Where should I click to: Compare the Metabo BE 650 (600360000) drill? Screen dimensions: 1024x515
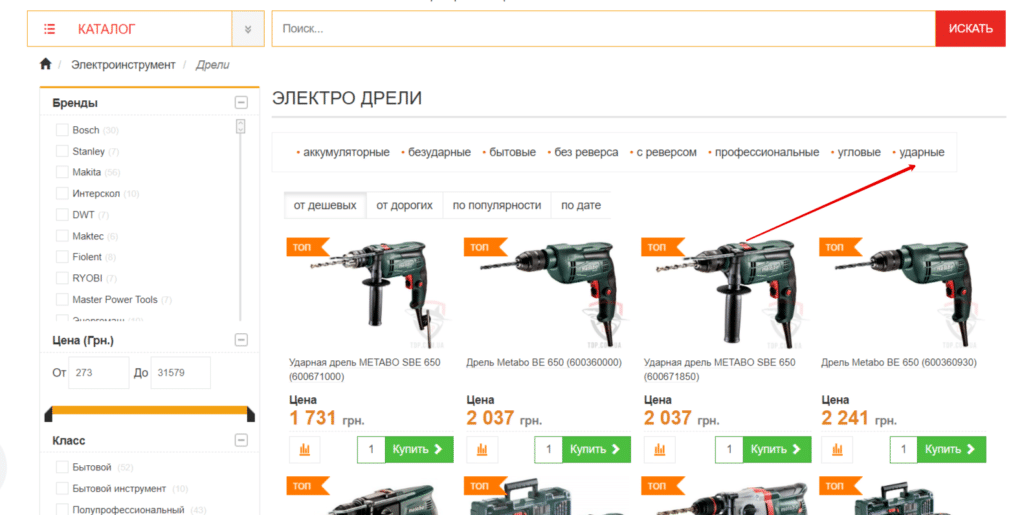click(x=481, y=450)
